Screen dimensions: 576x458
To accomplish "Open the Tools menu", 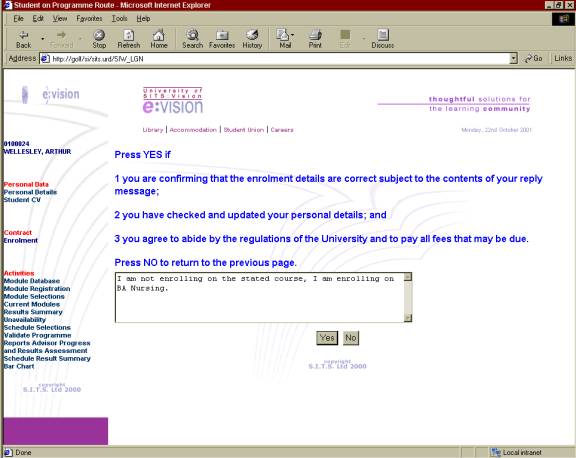I will point(119,18).
